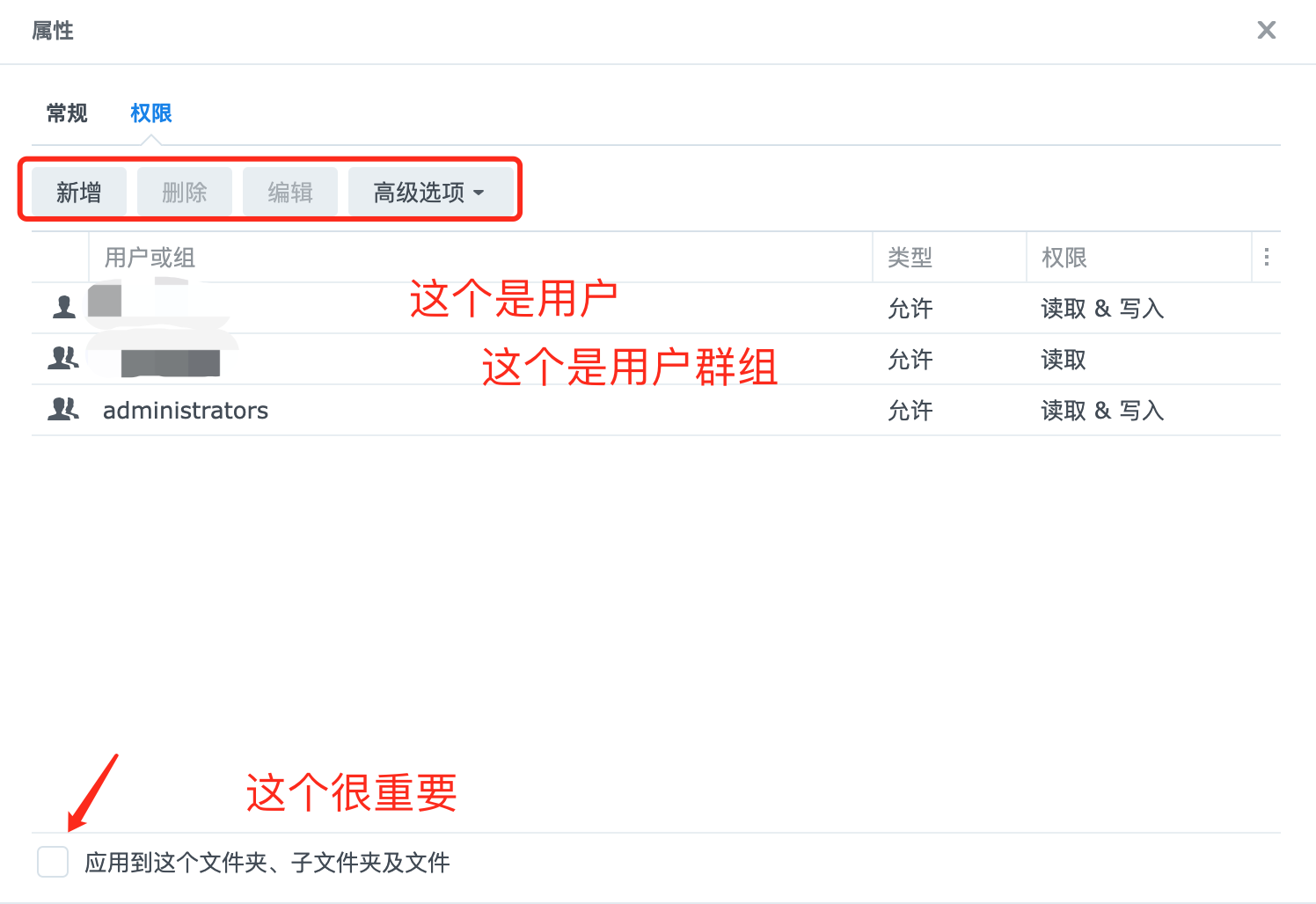Close the properties dialog with X
This screenshot has width=1316, height=904.
pos(1266,31)
